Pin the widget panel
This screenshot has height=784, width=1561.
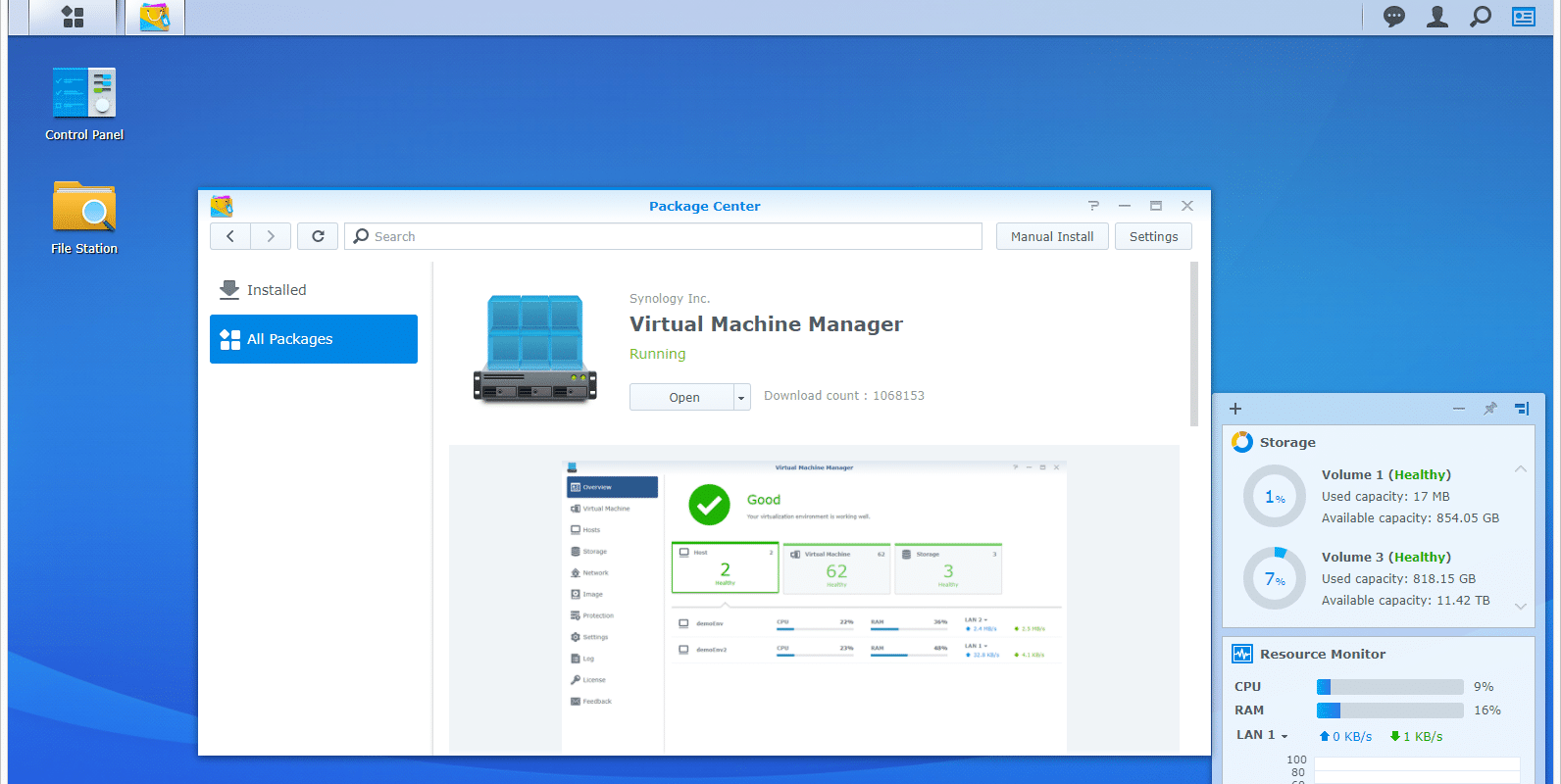tap(1490, 409)
